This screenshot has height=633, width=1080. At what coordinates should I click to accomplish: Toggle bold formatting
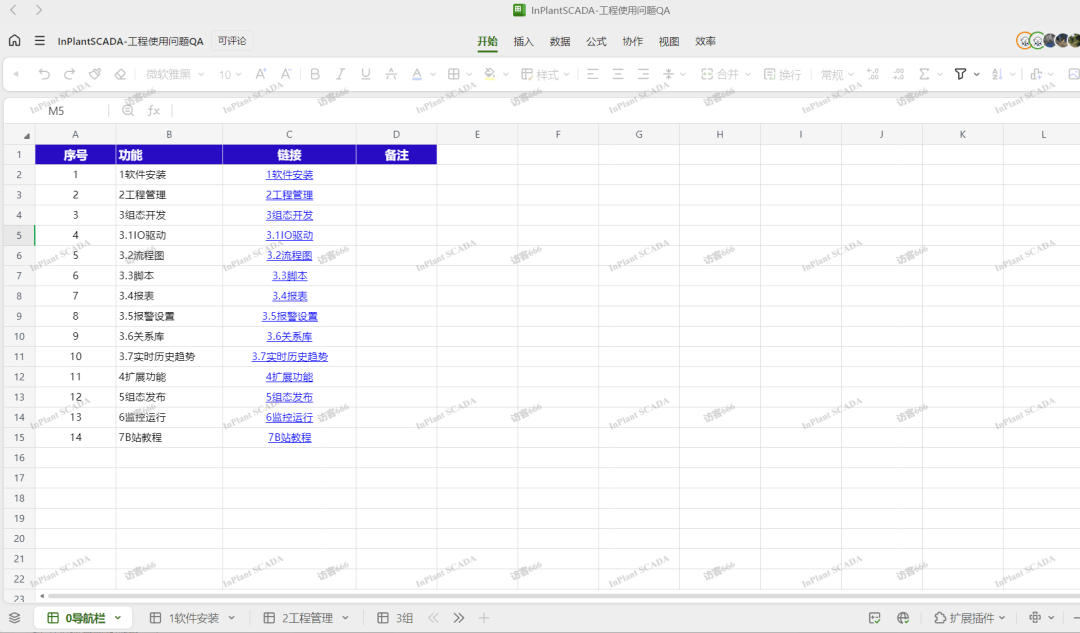(x=315, y=74)
